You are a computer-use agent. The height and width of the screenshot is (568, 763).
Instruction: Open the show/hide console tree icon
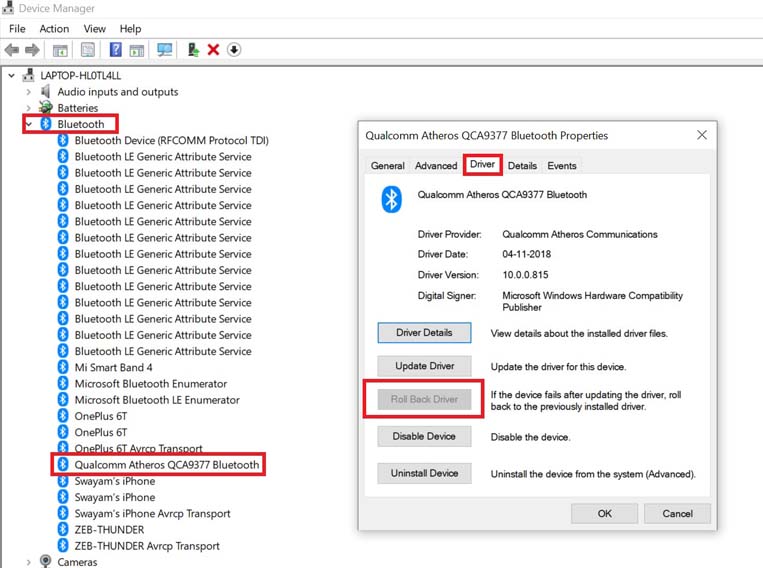point(60,50)
